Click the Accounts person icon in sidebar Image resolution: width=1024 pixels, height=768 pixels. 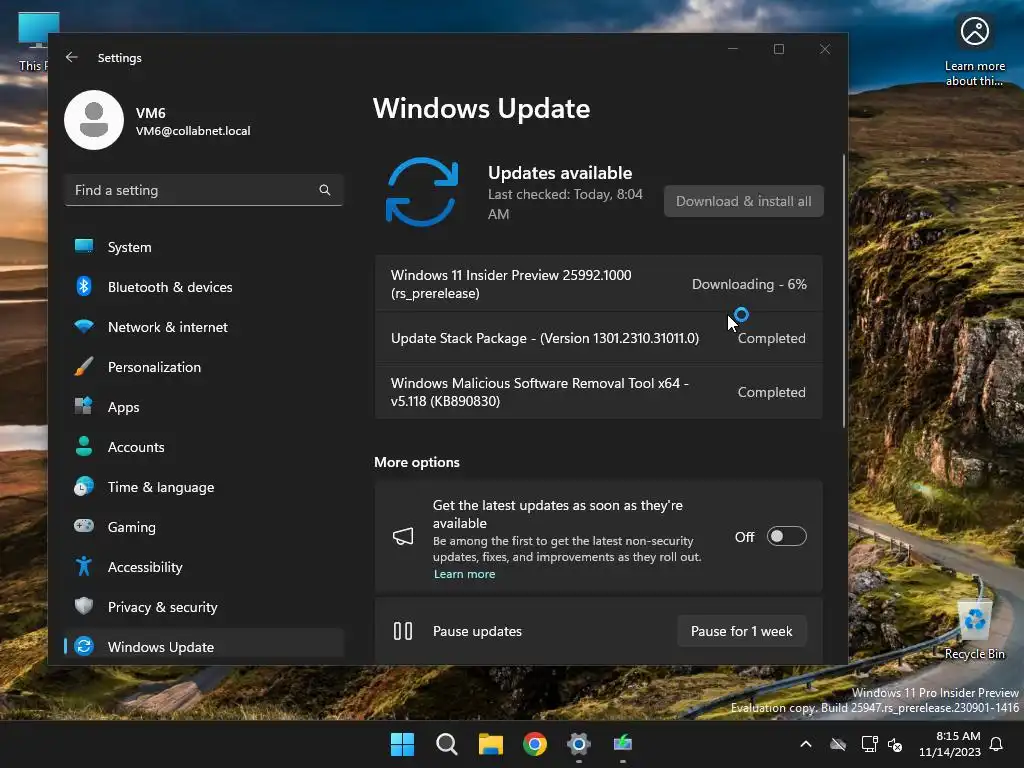click(84, 446)
